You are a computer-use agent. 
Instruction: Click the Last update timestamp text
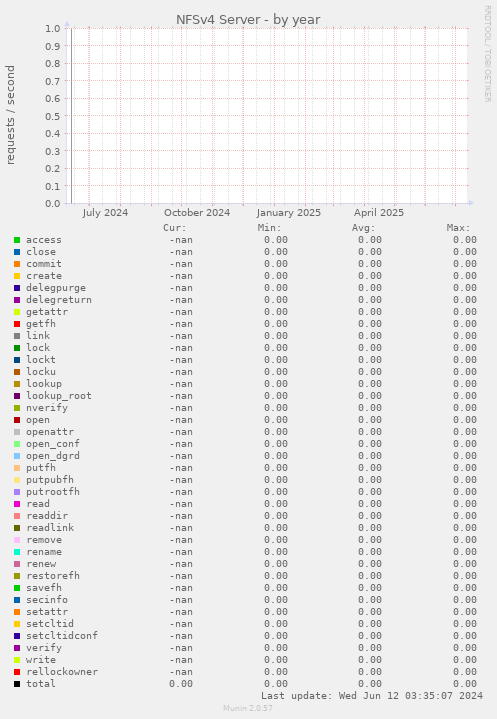372,696
